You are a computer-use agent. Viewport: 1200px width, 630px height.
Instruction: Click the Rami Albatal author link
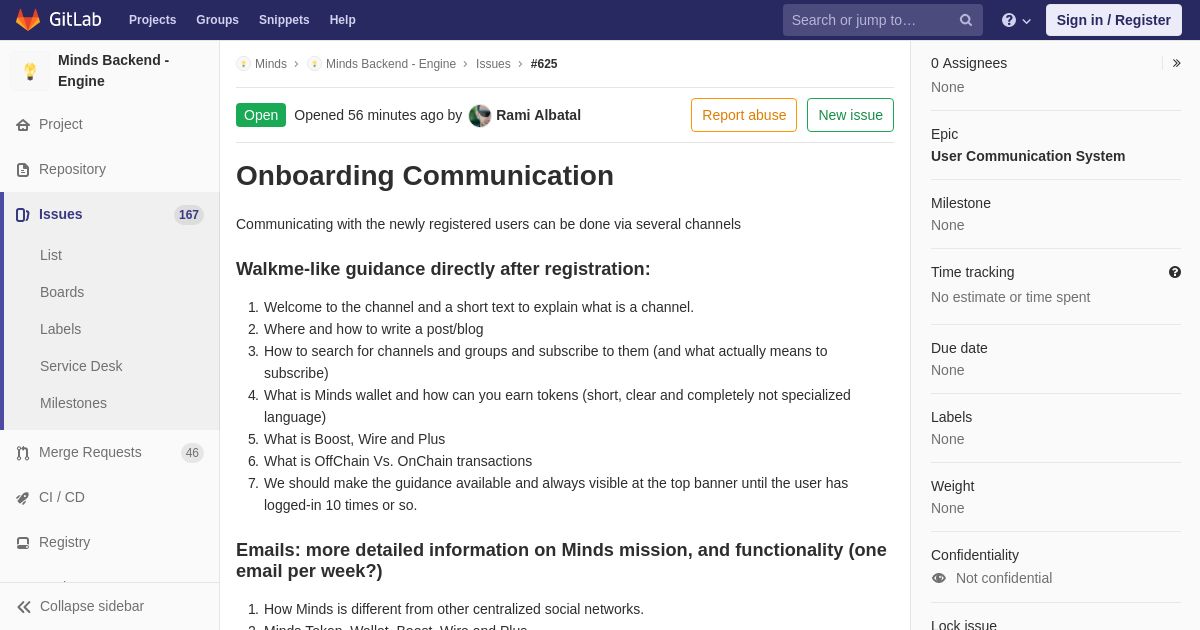click(538, 115)
